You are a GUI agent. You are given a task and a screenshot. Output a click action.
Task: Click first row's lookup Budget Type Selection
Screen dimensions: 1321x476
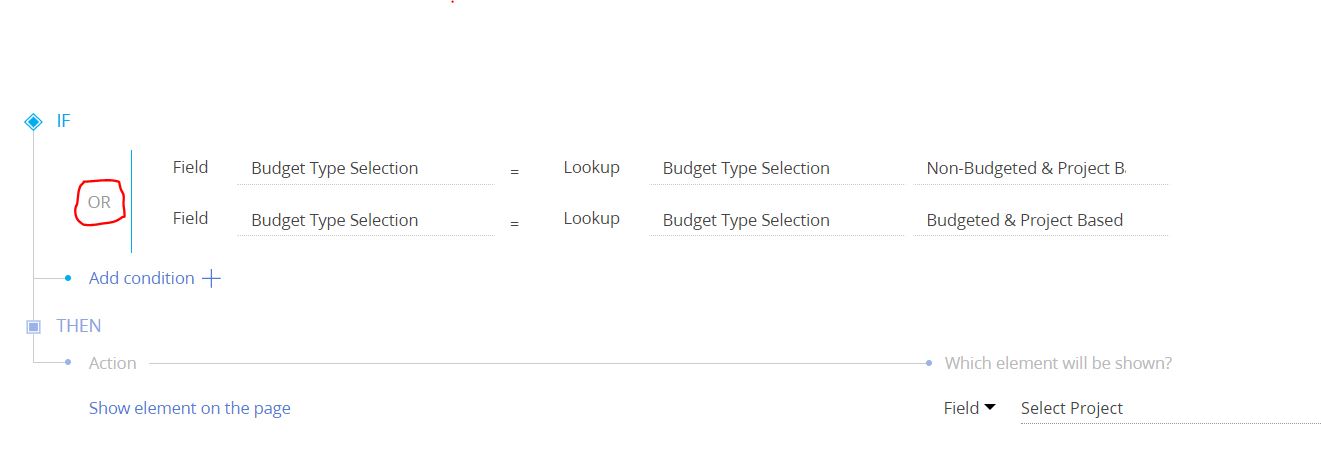click(776, 169)
